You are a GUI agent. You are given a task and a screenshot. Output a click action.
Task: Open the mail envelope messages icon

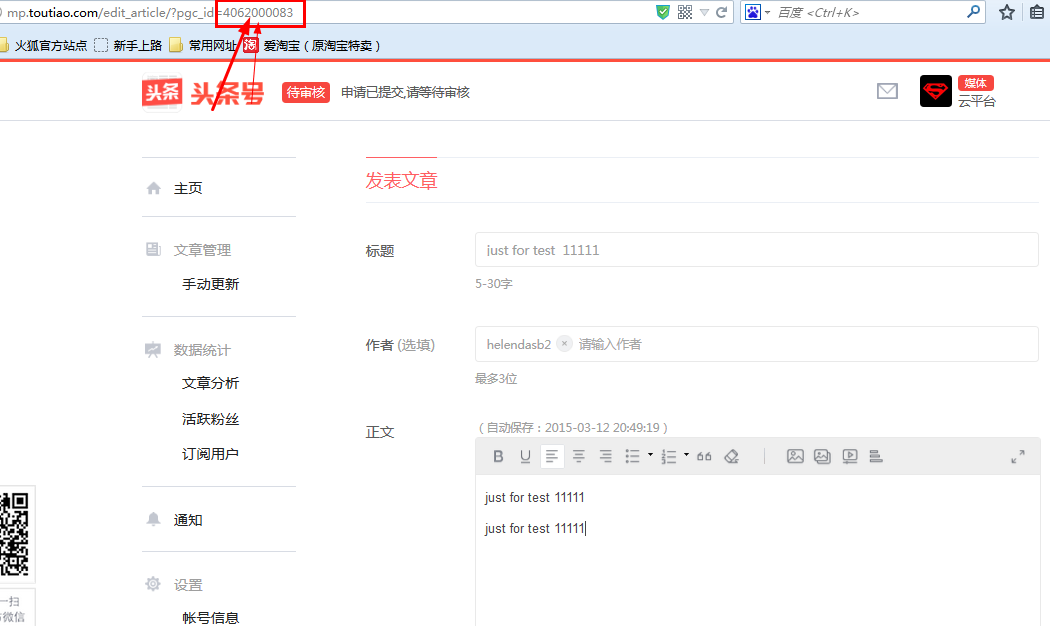point(887,91)
